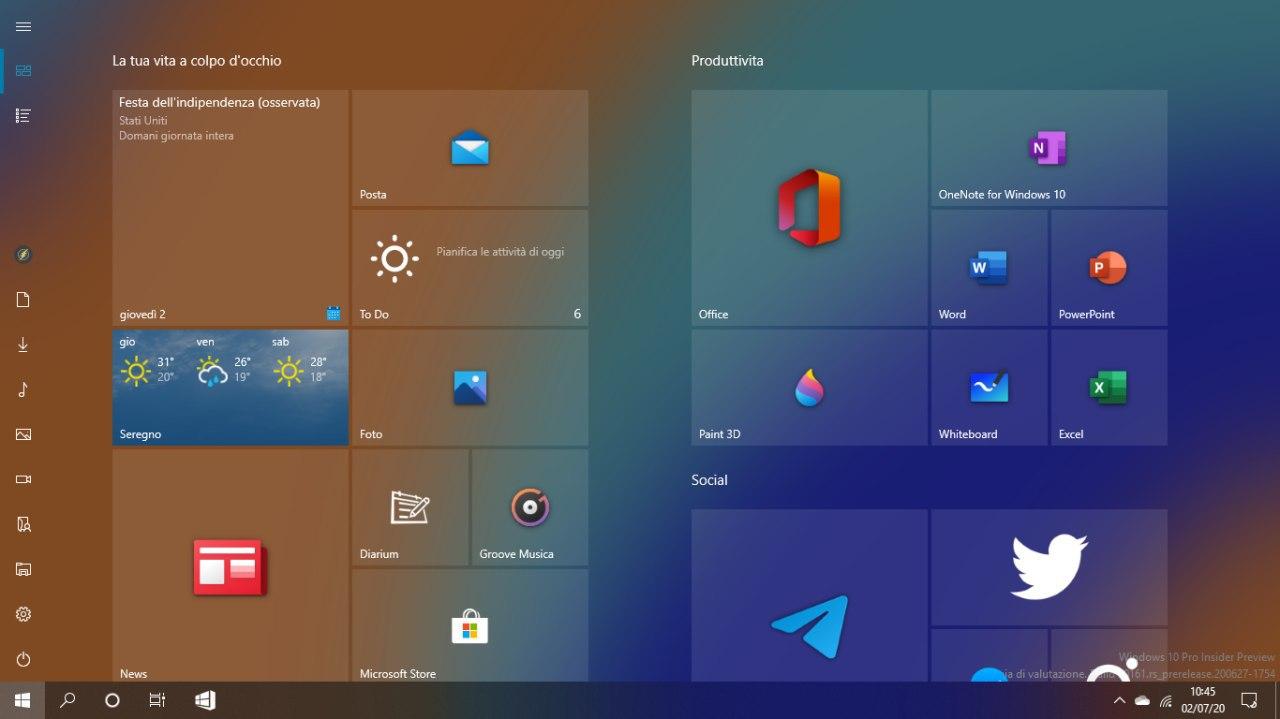Expand the Start hamburger menu
Image resolution: width=1280 pixels, height=719 pixels.
coord(24,27)
